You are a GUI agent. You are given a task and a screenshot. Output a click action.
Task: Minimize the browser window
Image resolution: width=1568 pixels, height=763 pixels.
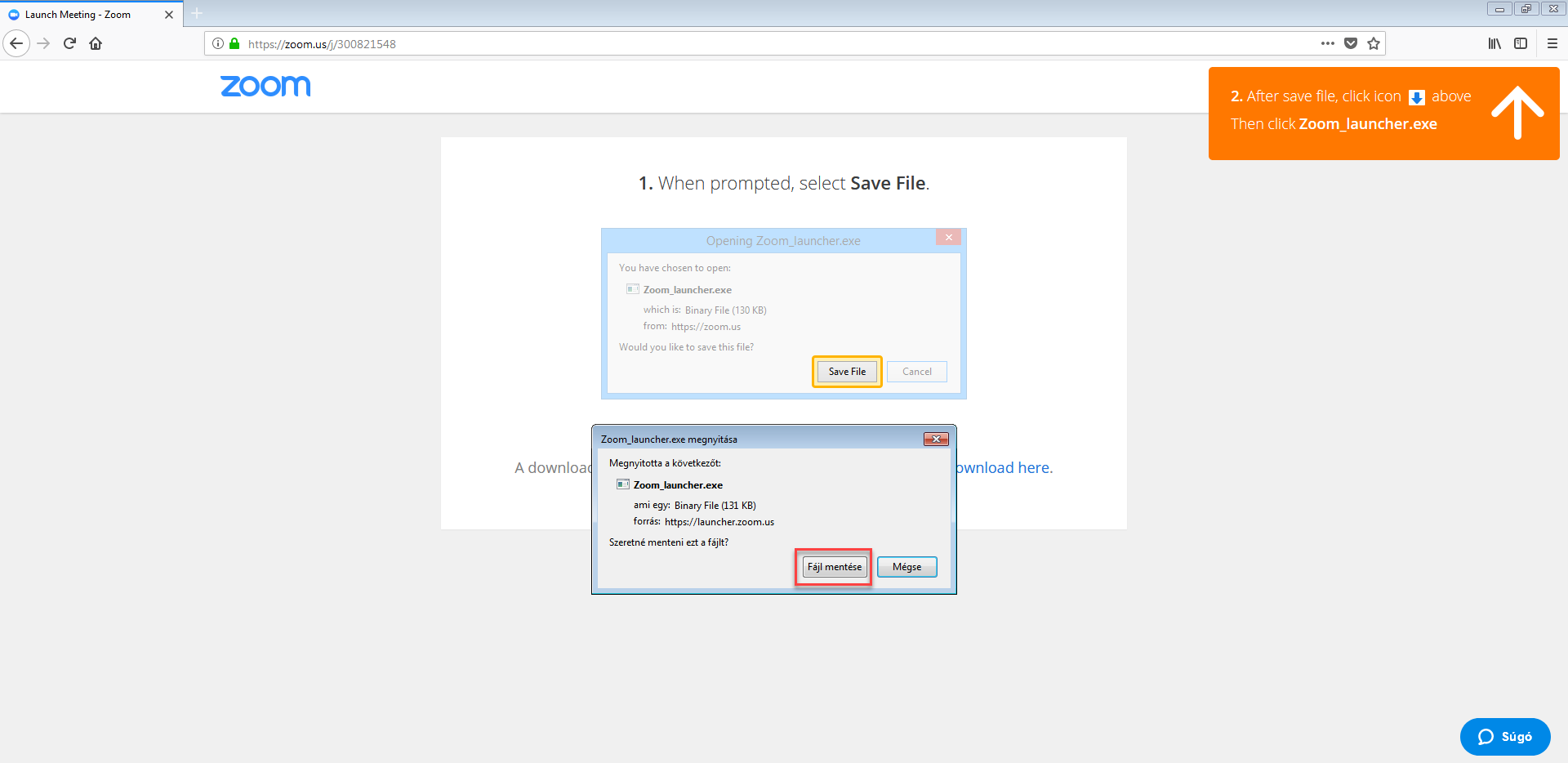click(x=1499, y=9)
